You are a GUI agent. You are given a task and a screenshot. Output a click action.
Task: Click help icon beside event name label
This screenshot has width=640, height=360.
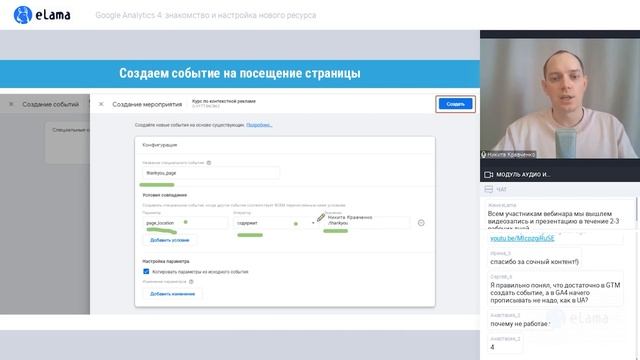pos(209,163)
